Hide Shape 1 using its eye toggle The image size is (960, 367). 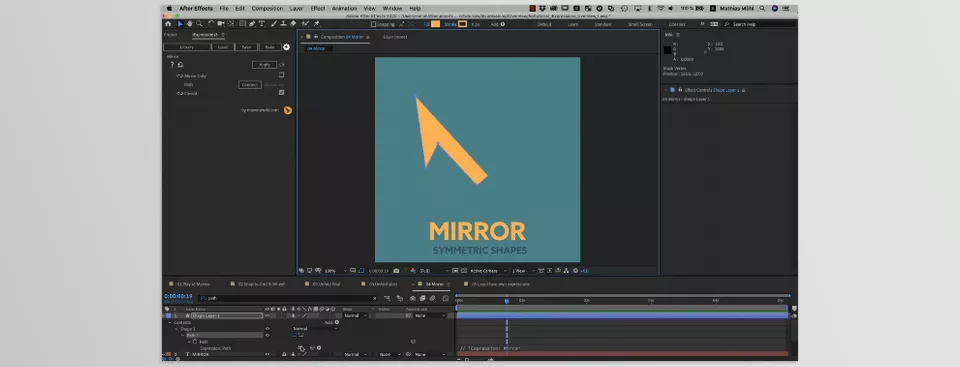[x=267, y=328]
